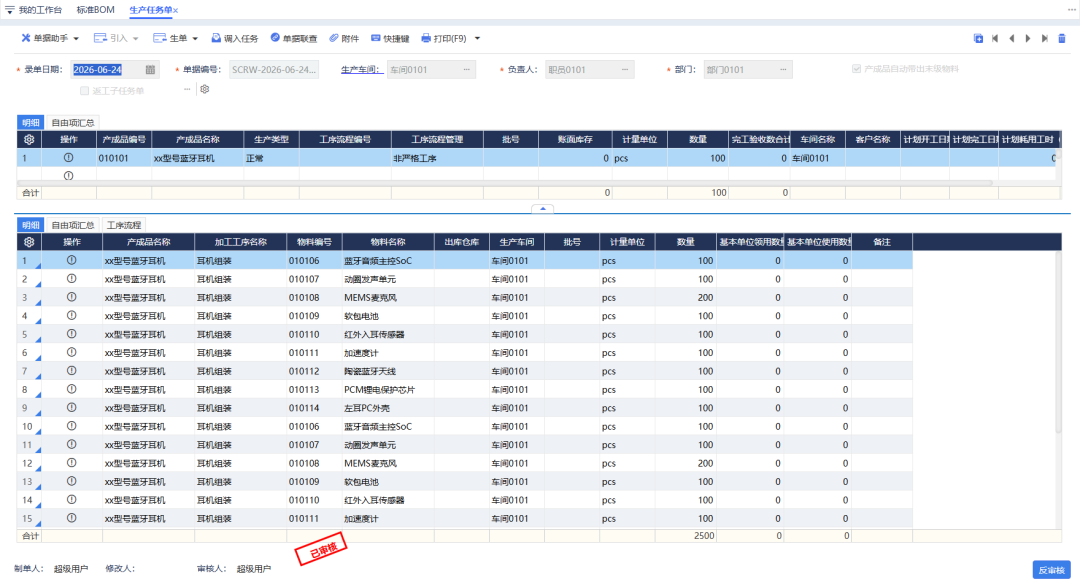The height and width of the screenshot is (585, 1080).
Task: Open upper grid column settings gear
Action: pos(29,139)
